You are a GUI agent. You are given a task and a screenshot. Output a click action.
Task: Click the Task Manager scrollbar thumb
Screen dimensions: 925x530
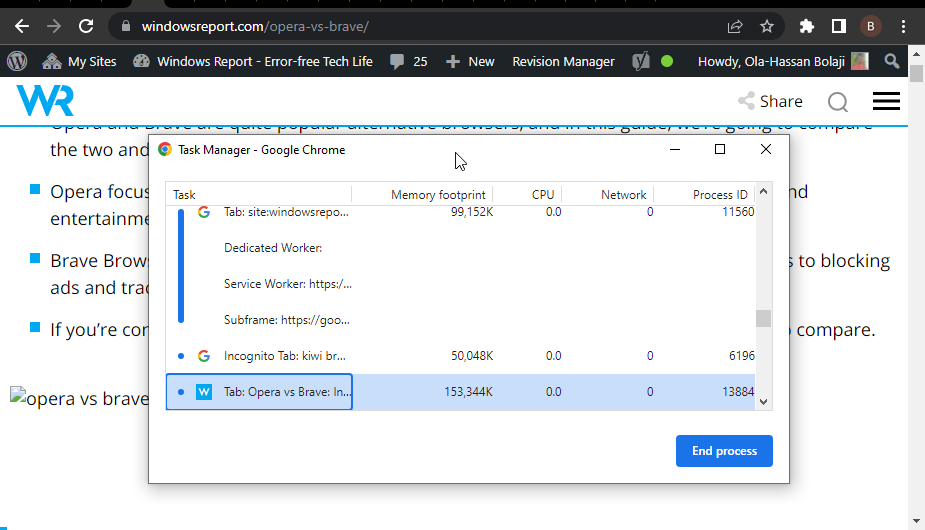[763, 318]
